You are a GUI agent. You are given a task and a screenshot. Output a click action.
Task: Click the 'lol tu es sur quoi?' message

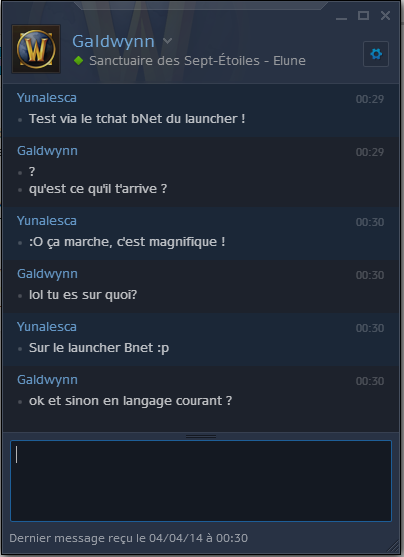pos(83,295)
